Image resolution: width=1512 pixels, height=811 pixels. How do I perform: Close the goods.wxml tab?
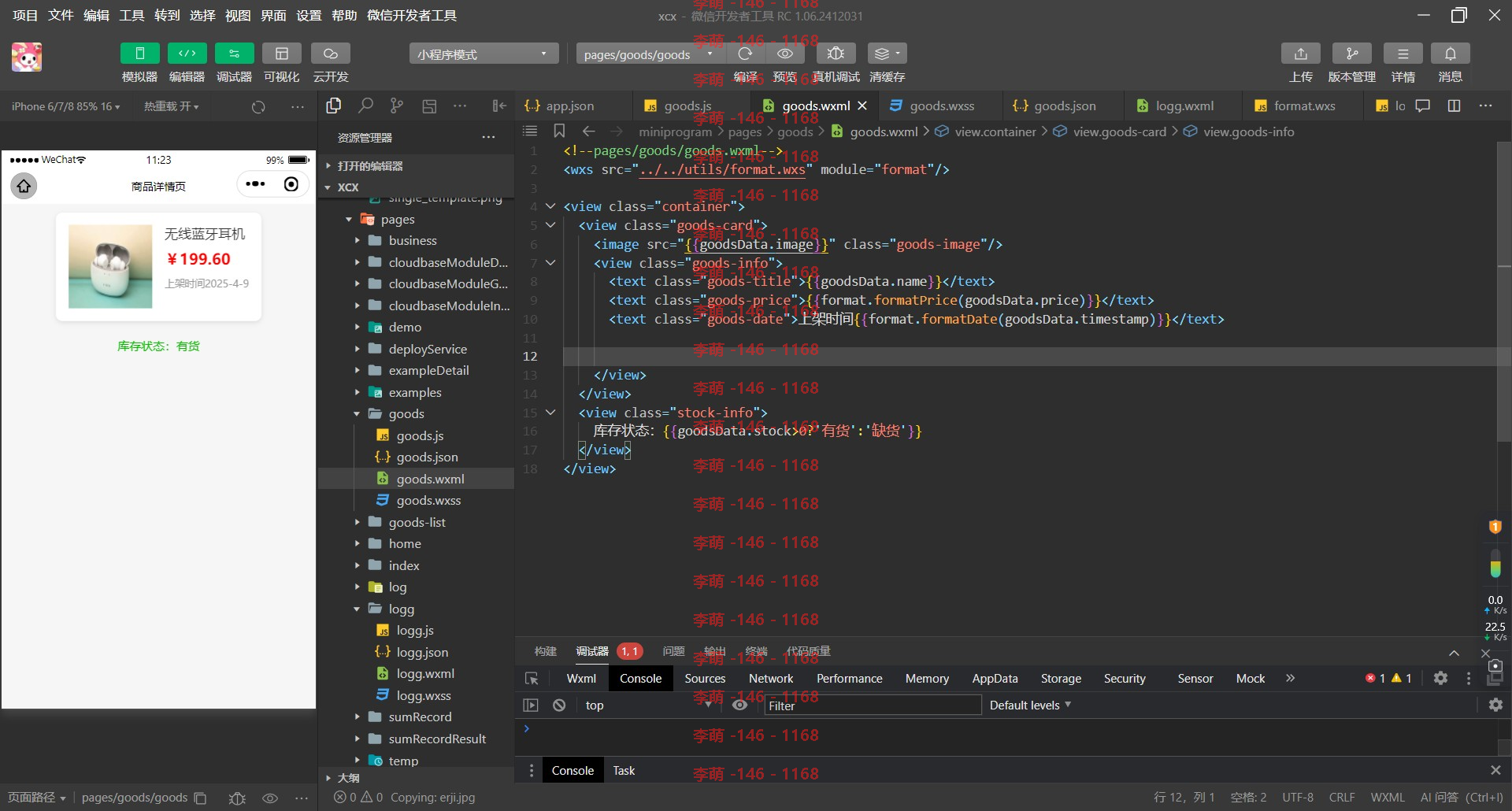pyautogui.click(x=862, y=106)
